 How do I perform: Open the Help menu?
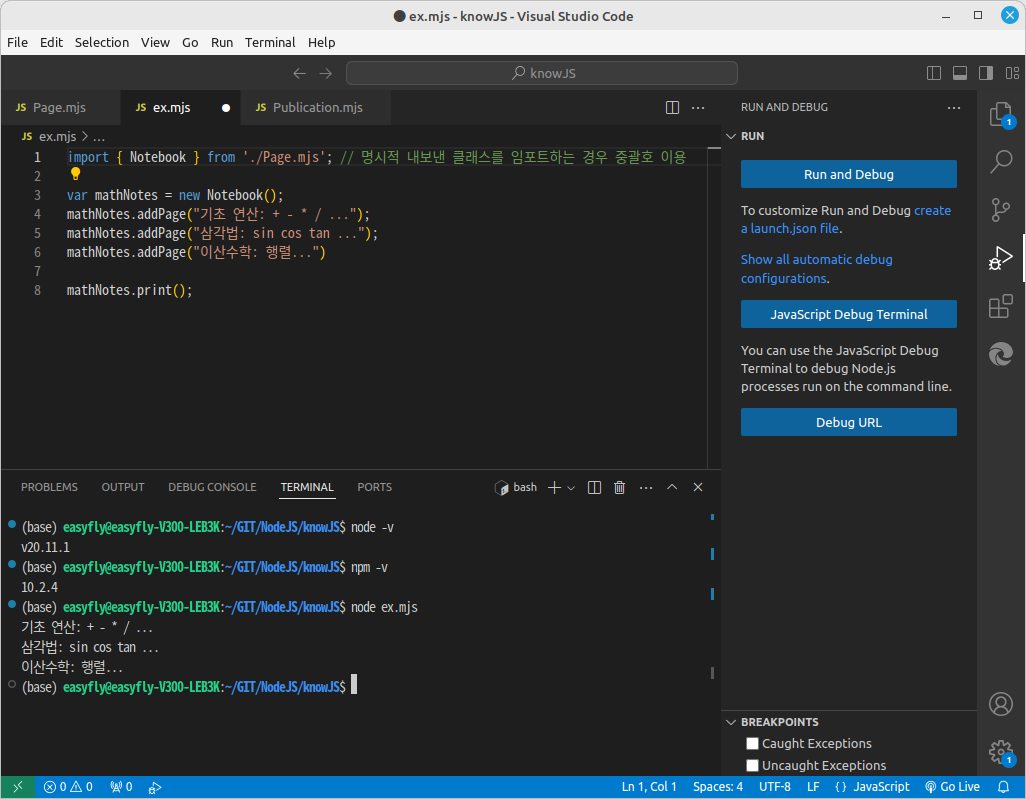click(321, 43)
